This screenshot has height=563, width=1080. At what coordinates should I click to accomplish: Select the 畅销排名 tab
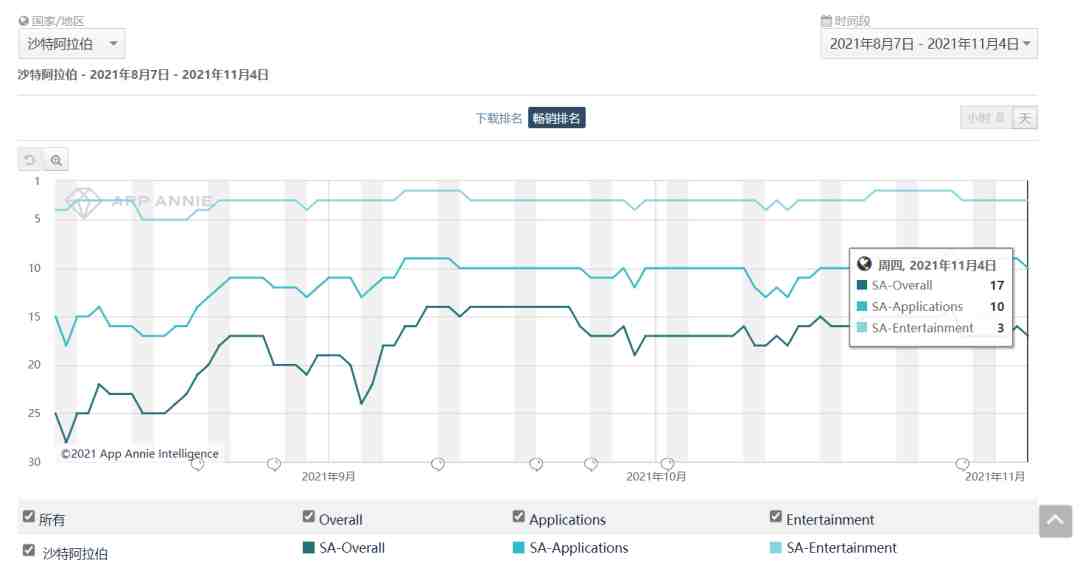point(557,118)
